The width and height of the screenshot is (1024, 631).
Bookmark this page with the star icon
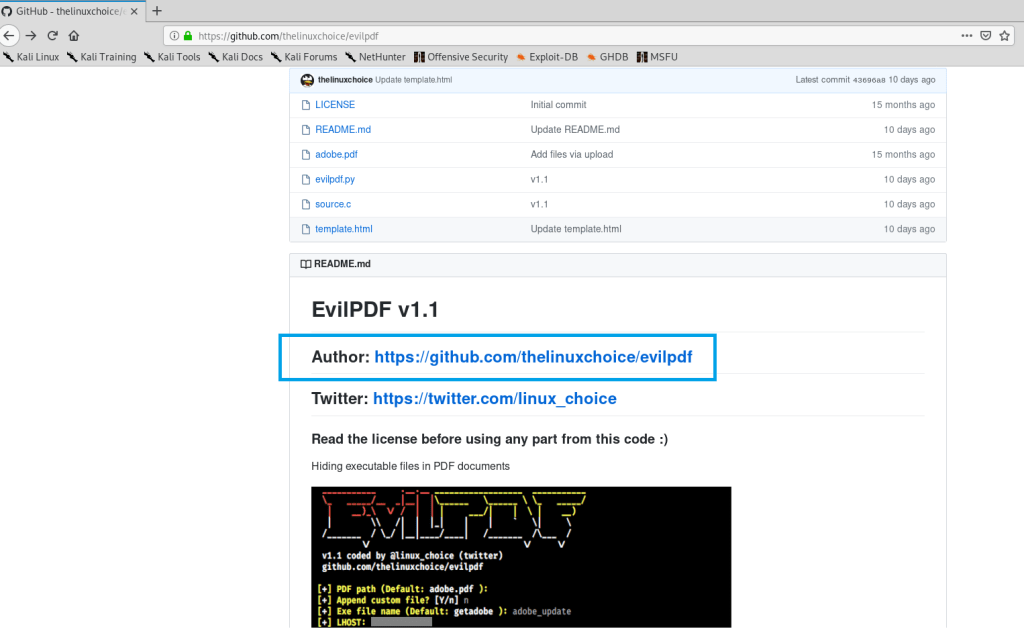pos(1004,35)
